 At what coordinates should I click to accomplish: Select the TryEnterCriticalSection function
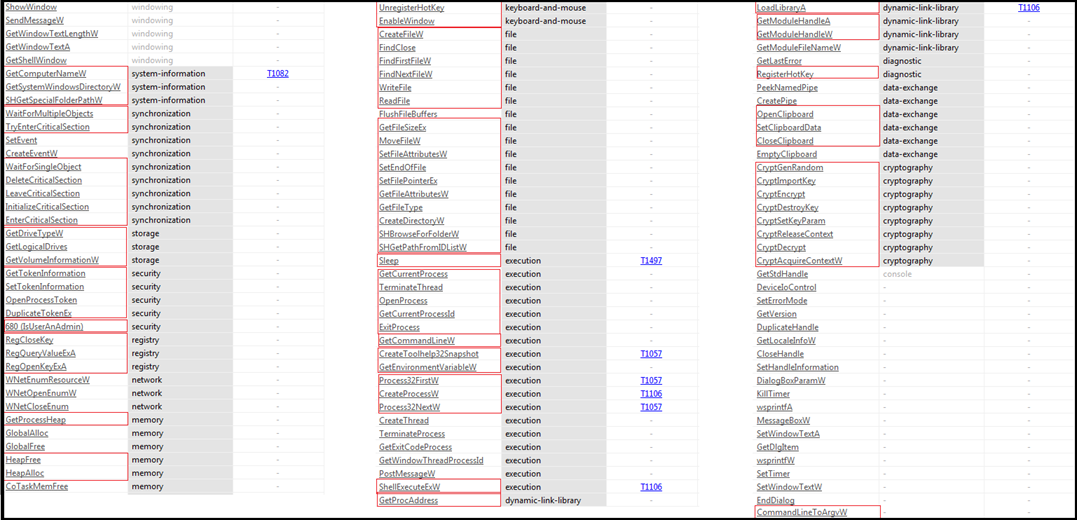point(47,127)
